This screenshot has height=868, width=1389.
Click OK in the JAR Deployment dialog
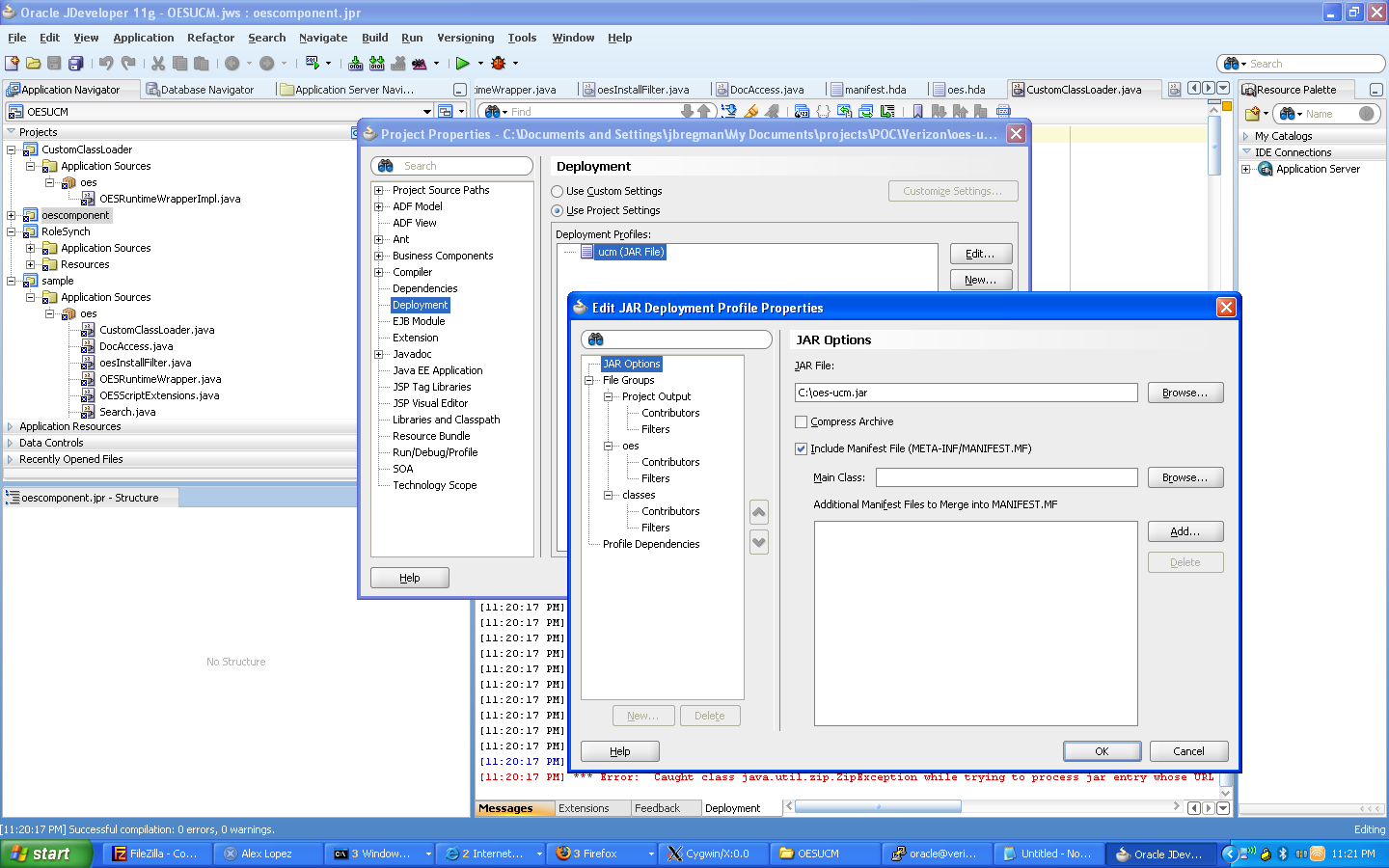click(x=1102, y=751)
